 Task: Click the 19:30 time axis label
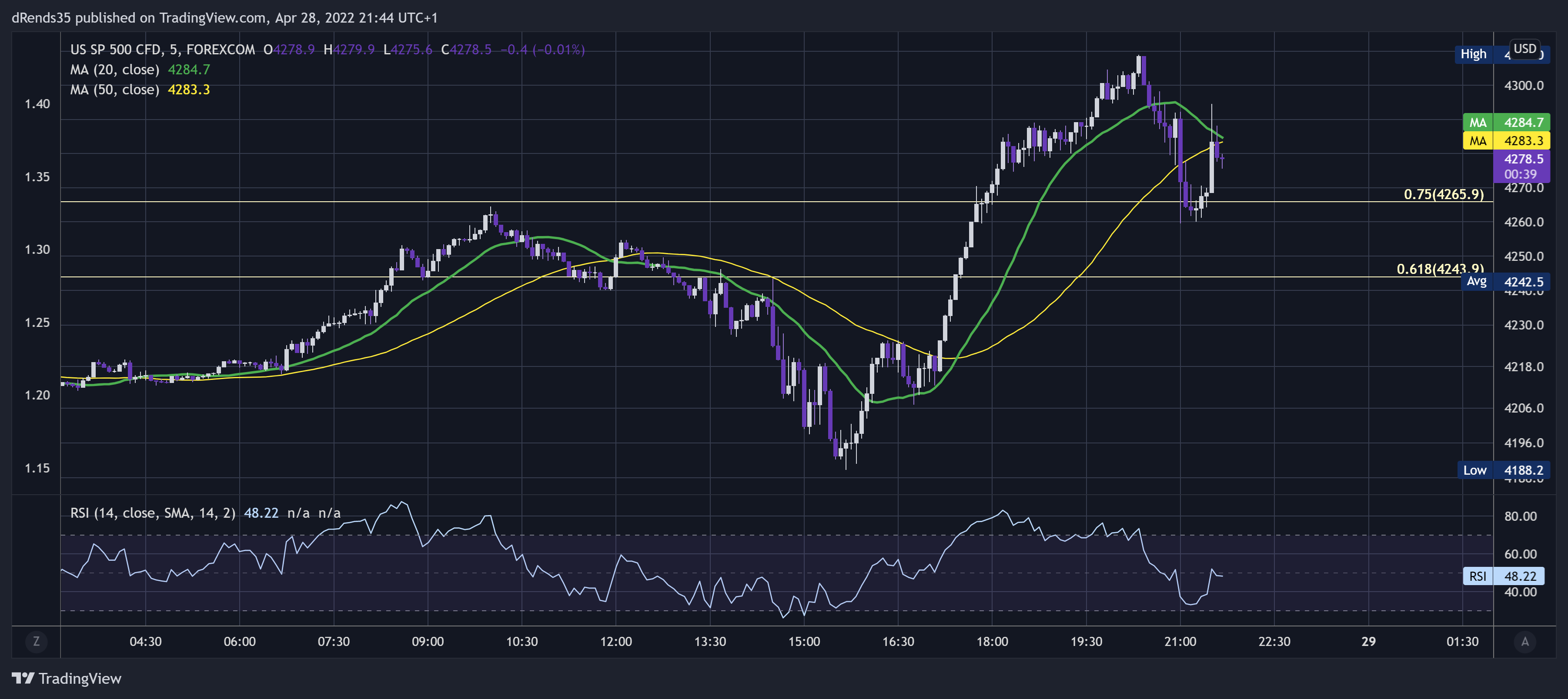coord(1086,641)
